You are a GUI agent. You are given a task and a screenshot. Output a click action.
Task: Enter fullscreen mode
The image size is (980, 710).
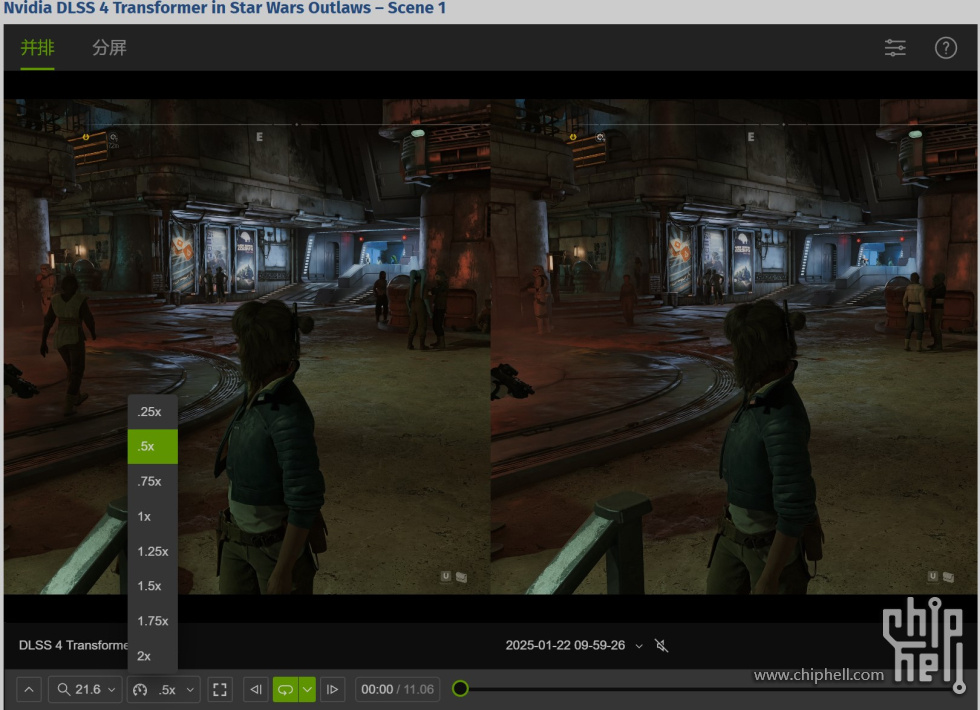click(220, 689)
